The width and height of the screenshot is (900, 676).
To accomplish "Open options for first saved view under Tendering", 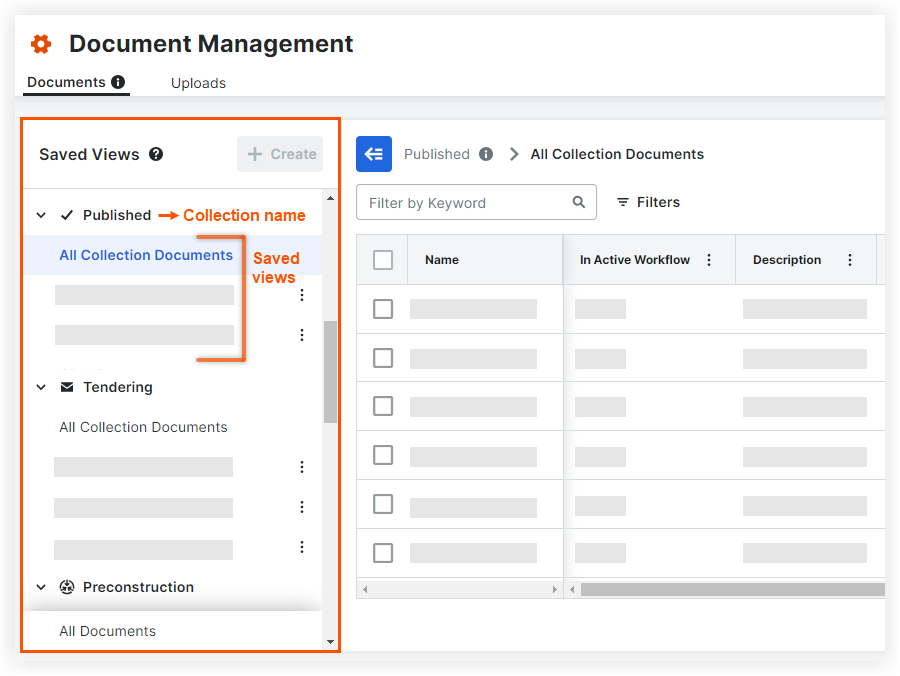I will pos(302,467).
